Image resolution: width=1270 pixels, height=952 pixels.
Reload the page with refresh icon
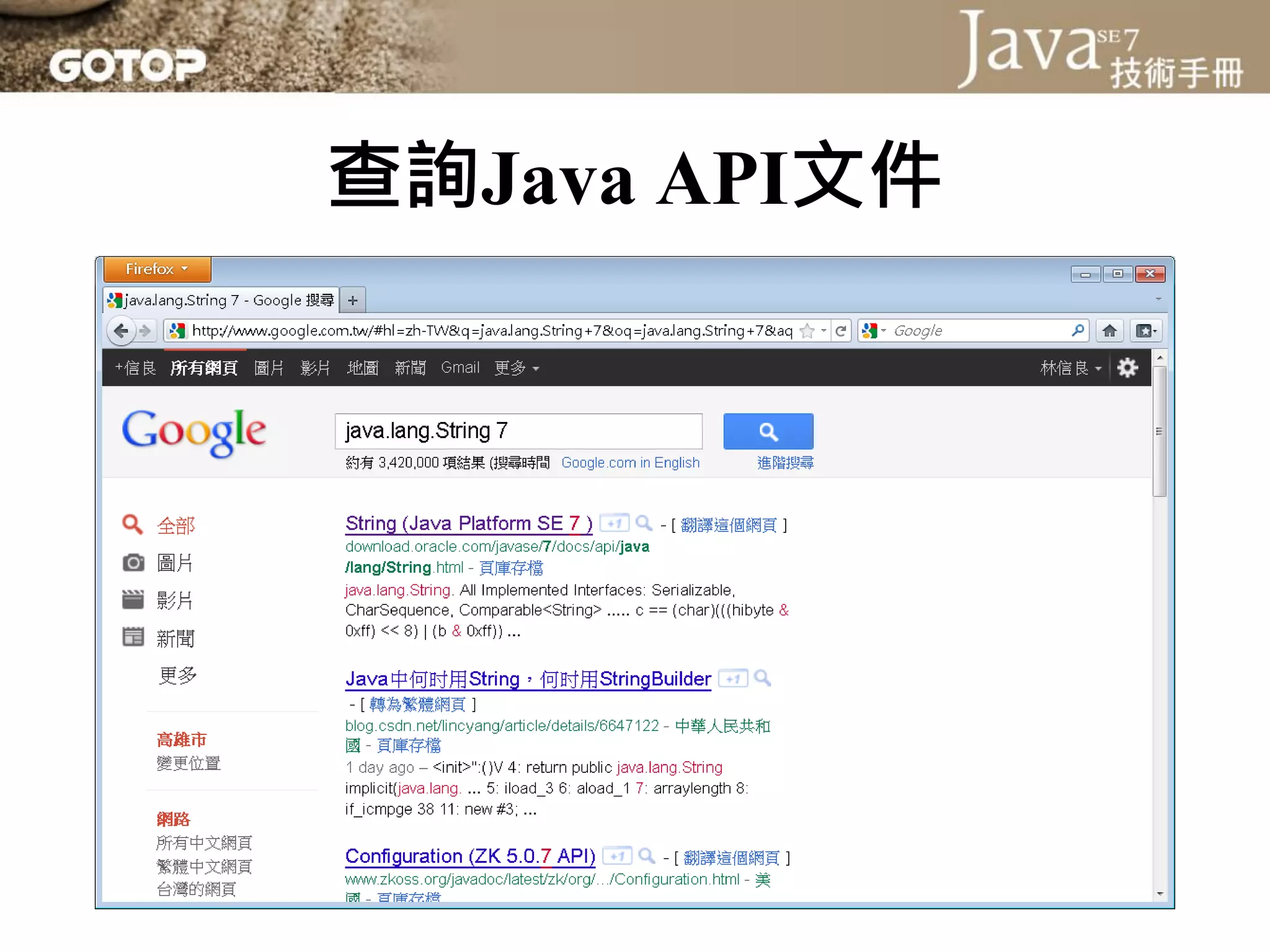point(841,331)
